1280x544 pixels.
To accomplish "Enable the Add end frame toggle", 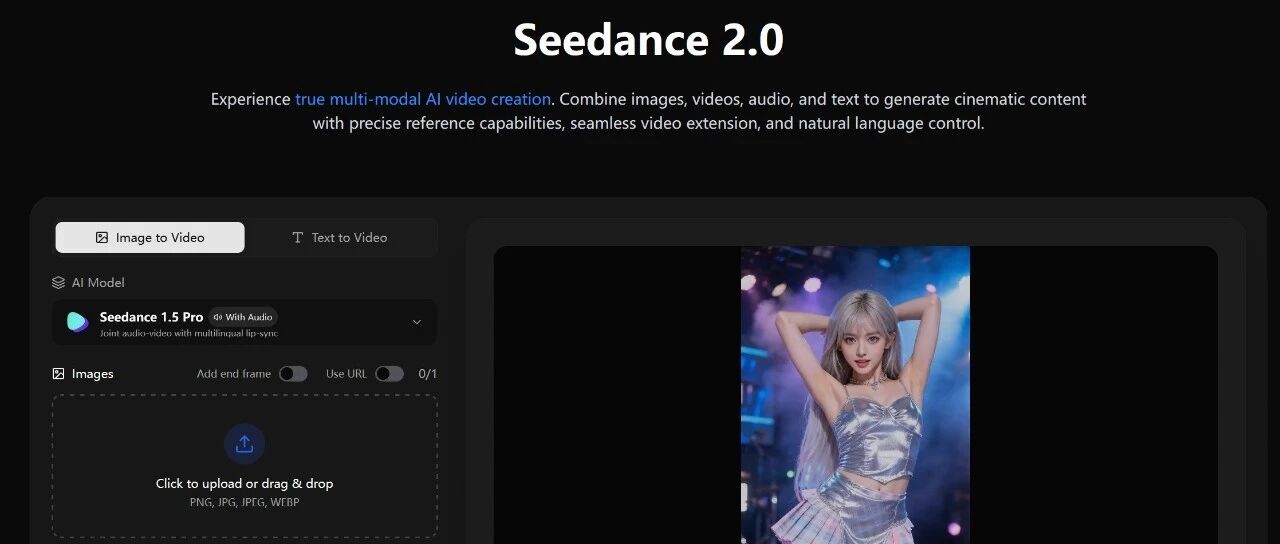I will coord(293,374).
